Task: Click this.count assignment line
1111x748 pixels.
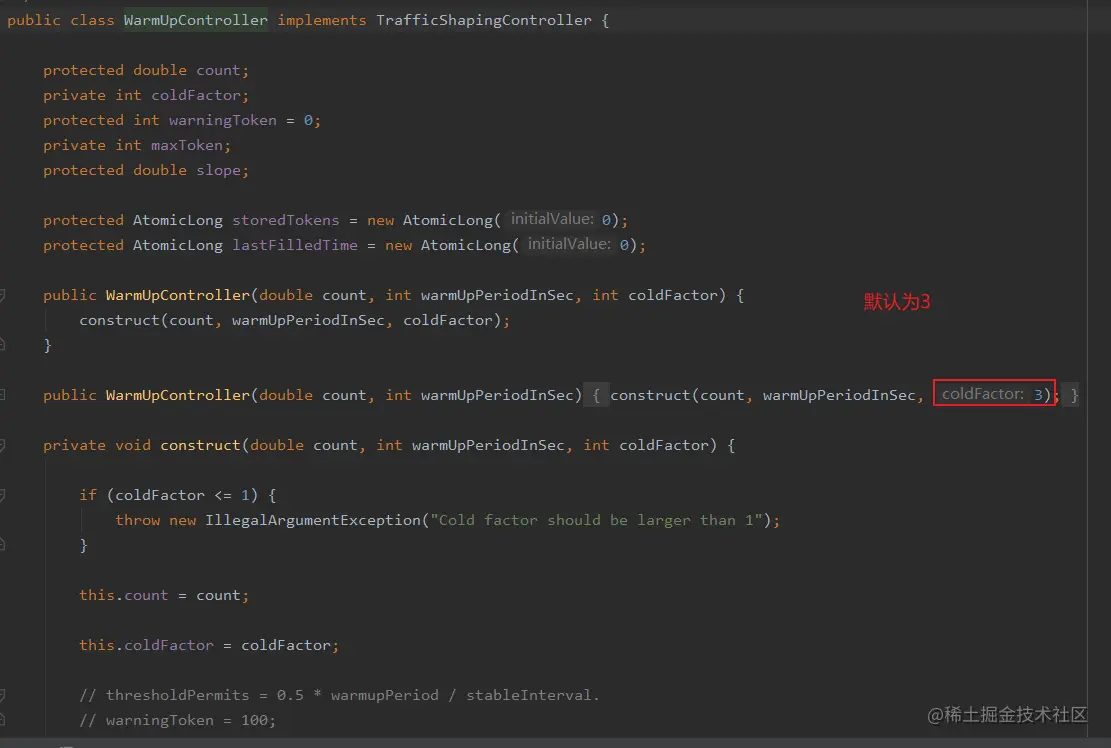Action: 164,595
